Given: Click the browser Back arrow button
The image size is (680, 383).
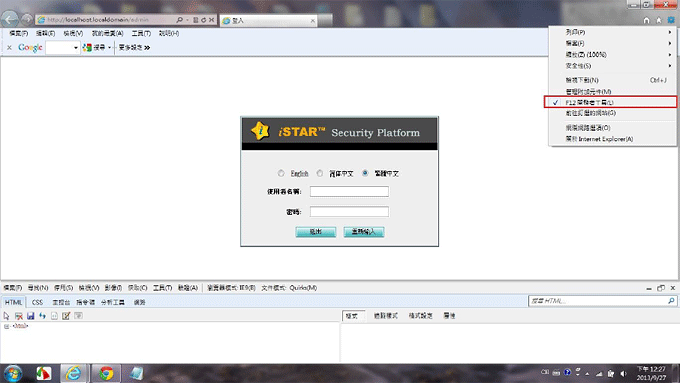Looking at the screenshot, I should coord(10,20).
